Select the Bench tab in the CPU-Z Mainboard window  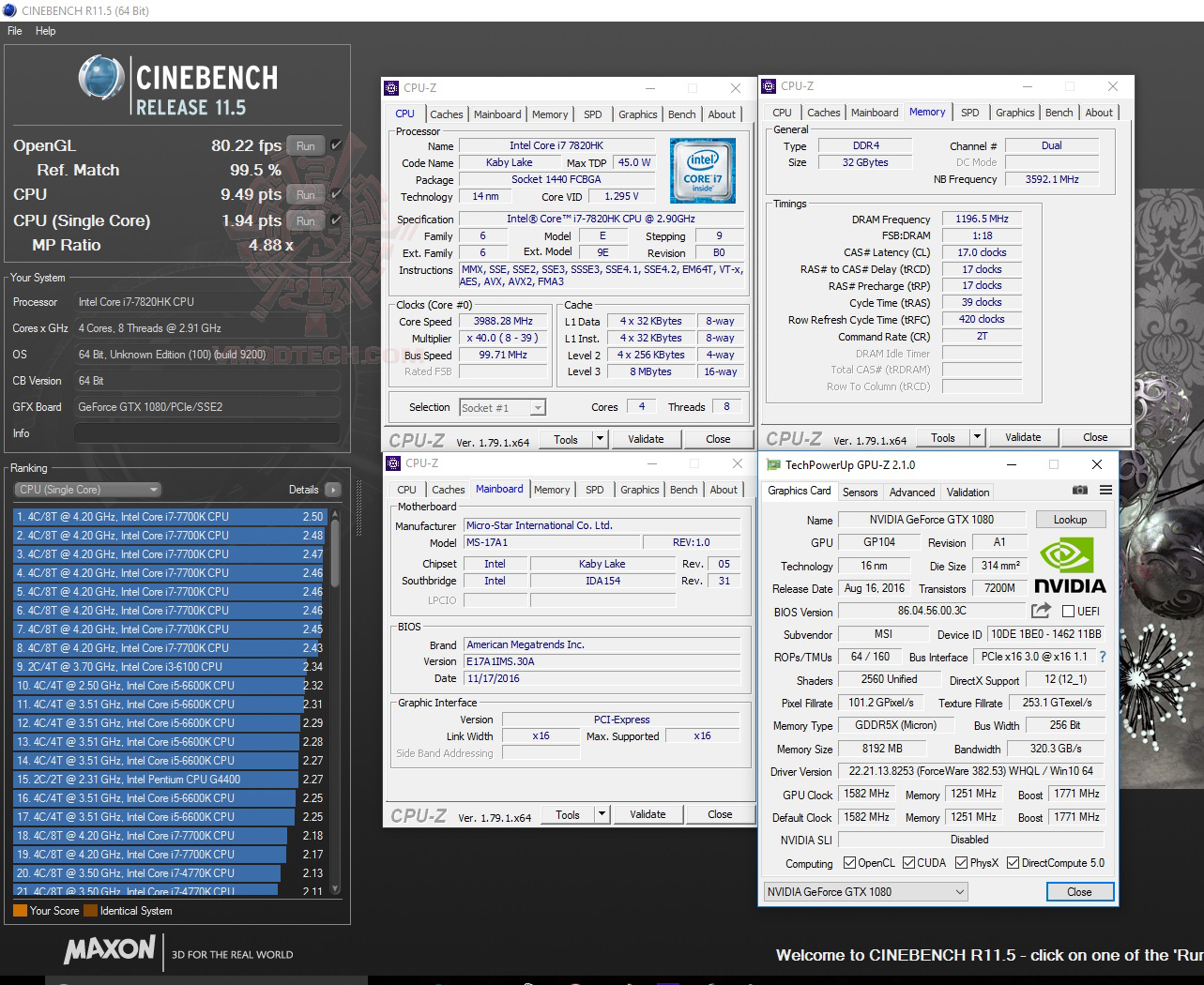point(684,490)
